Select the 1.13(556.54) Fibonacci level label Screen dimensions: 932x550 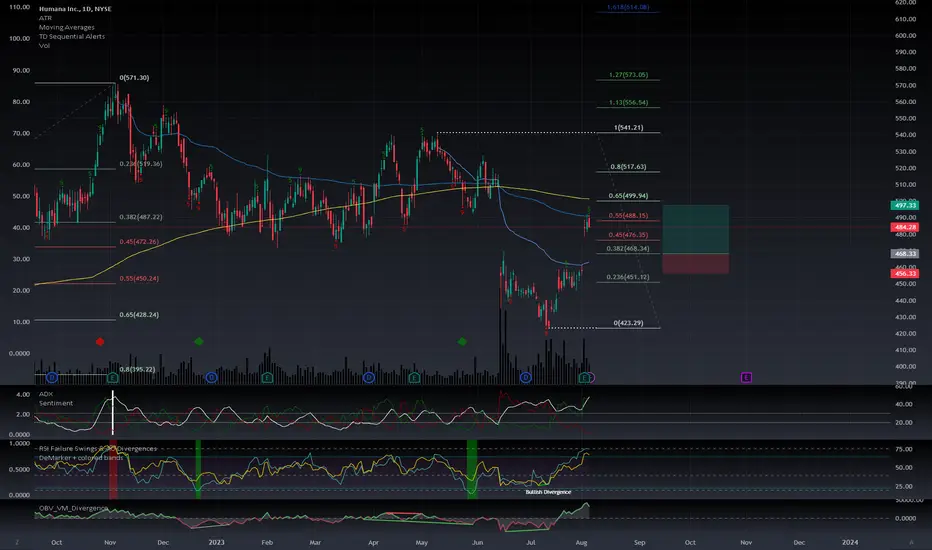pos(628,102)
